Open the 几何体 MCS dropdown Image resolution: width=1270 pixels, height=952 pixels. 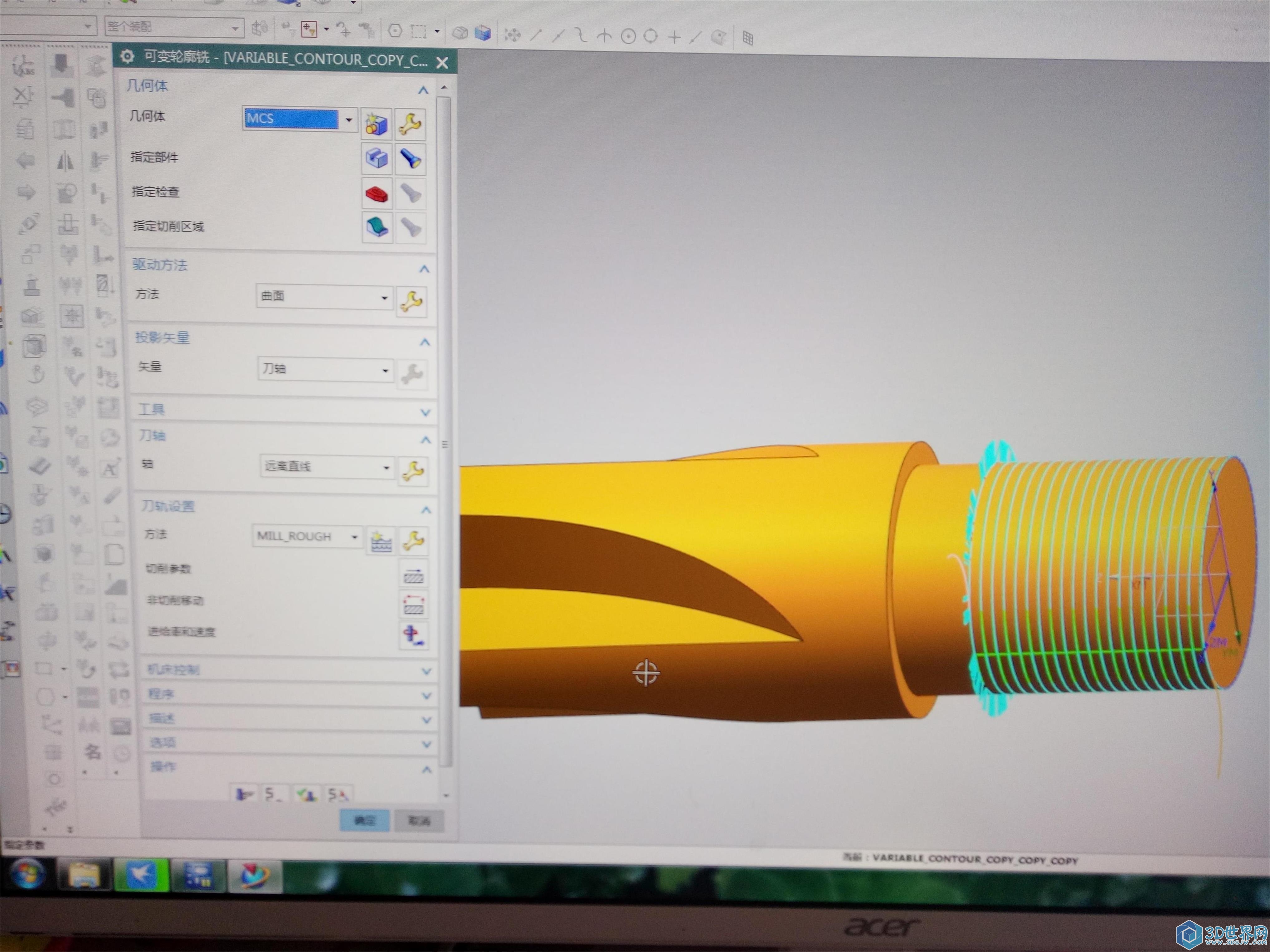click(348, 120)
